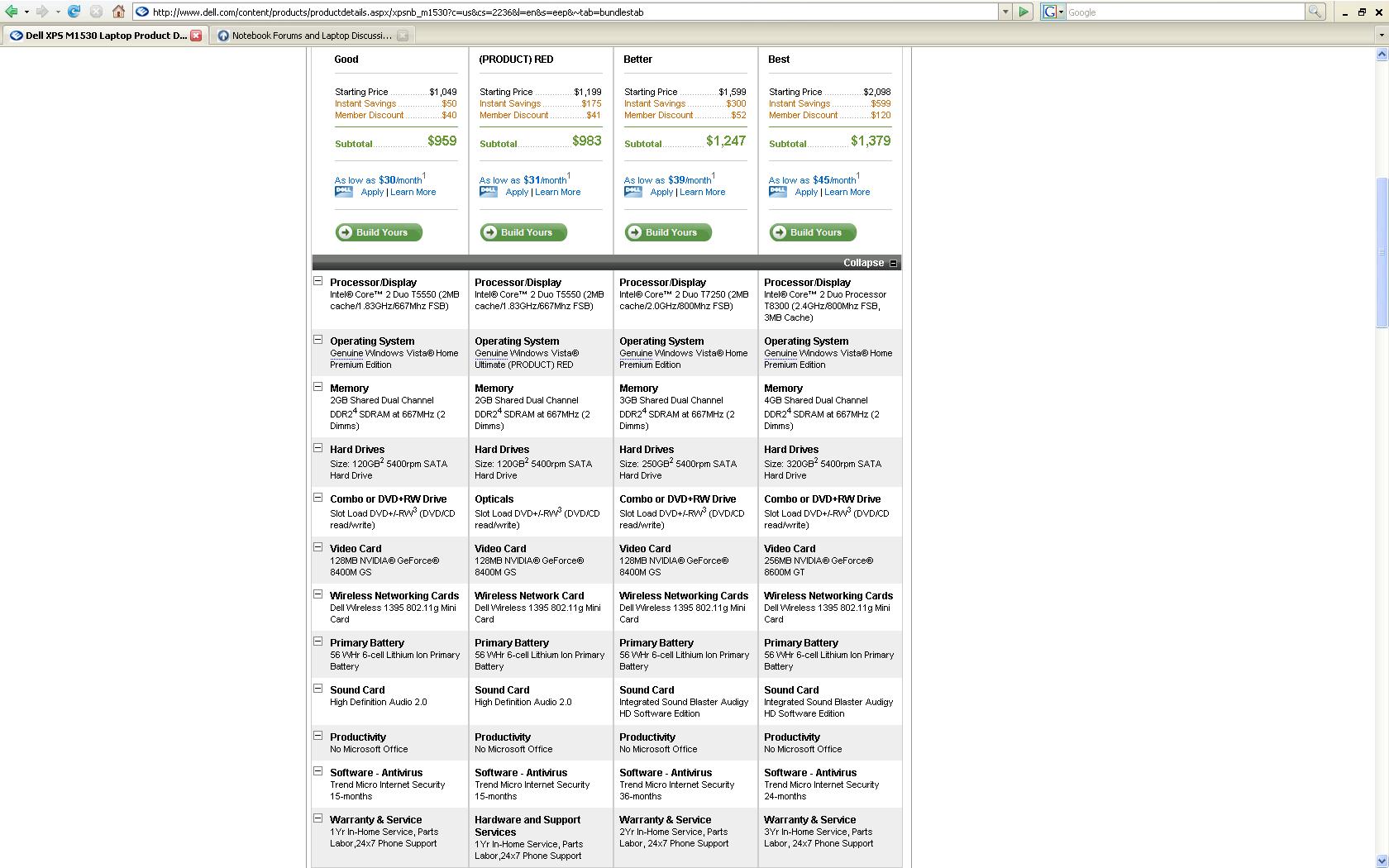Go to Home page icon

coord(118,12)
